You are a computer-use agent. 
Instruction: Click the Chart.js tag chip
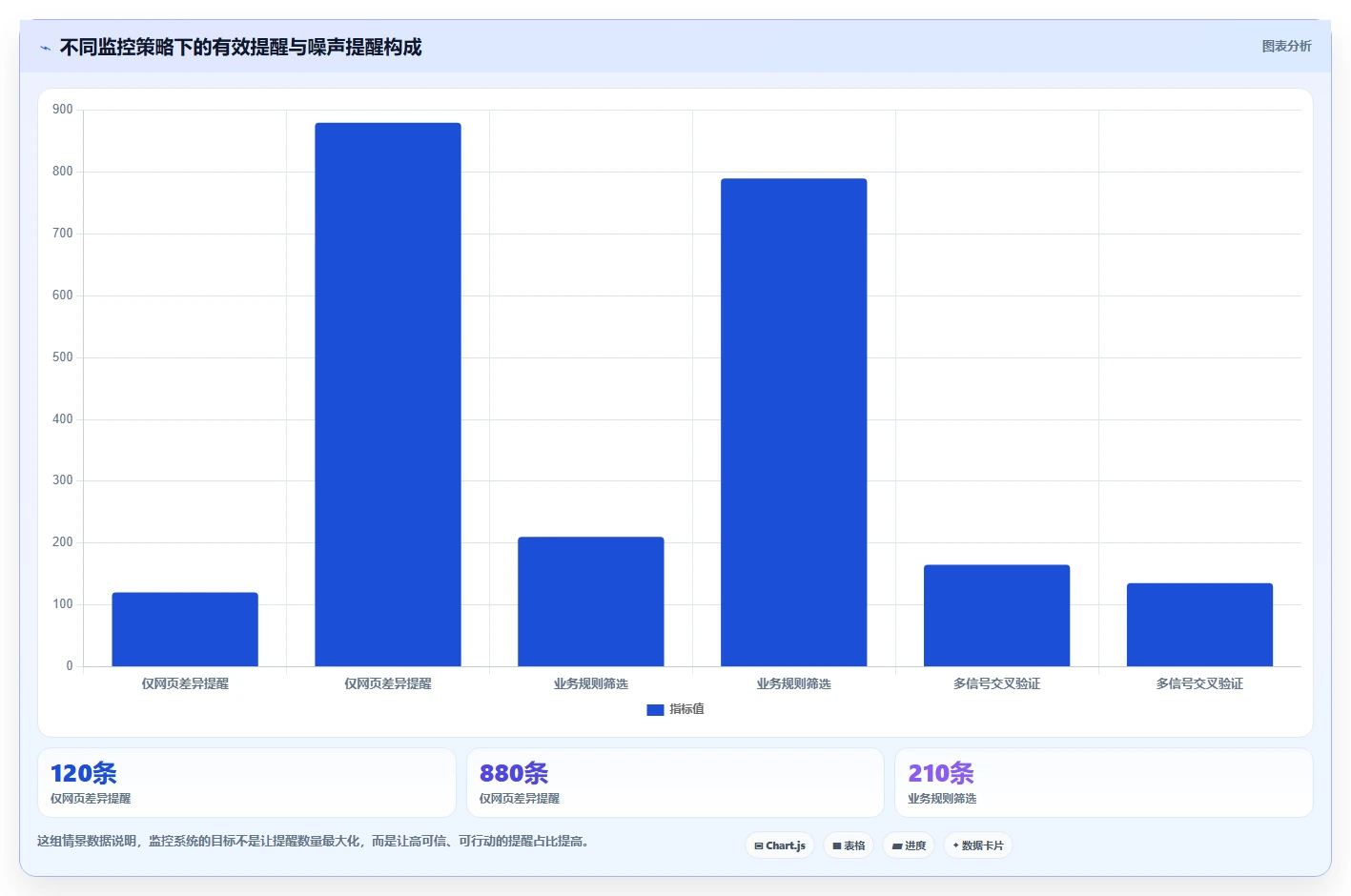(x=780, y=845)
